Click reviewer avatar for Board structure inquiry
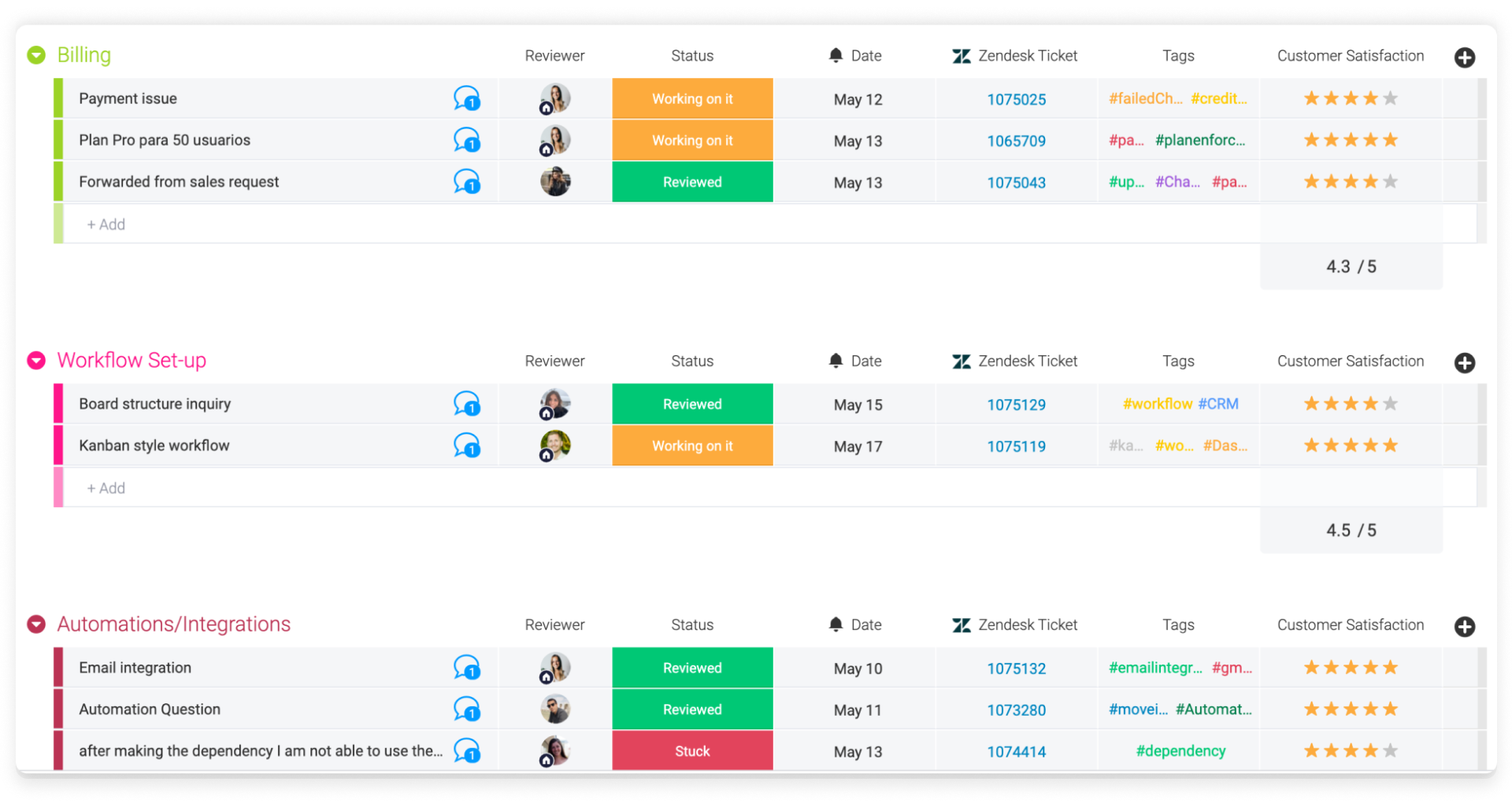 pyautogui.click(x=555, y=404)
